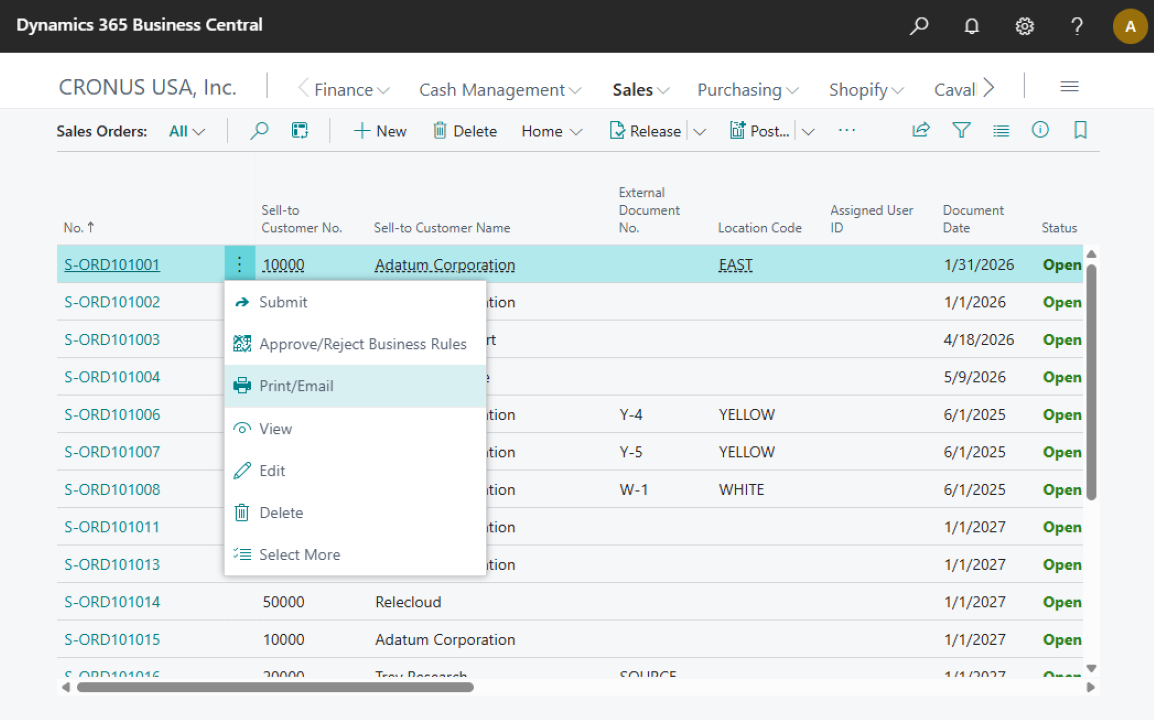Expand the Release dropdown arrow

[x=700, y=132]
